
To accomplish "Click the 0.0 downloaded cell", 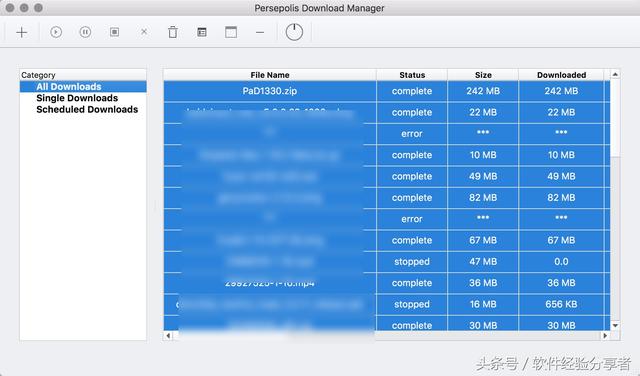I will [561, 262].
